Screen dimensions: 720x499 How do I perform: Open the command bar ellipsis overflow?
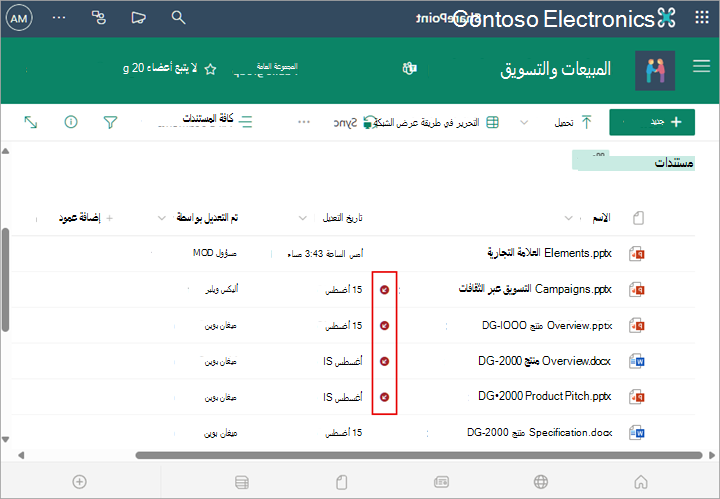(304, 122)
